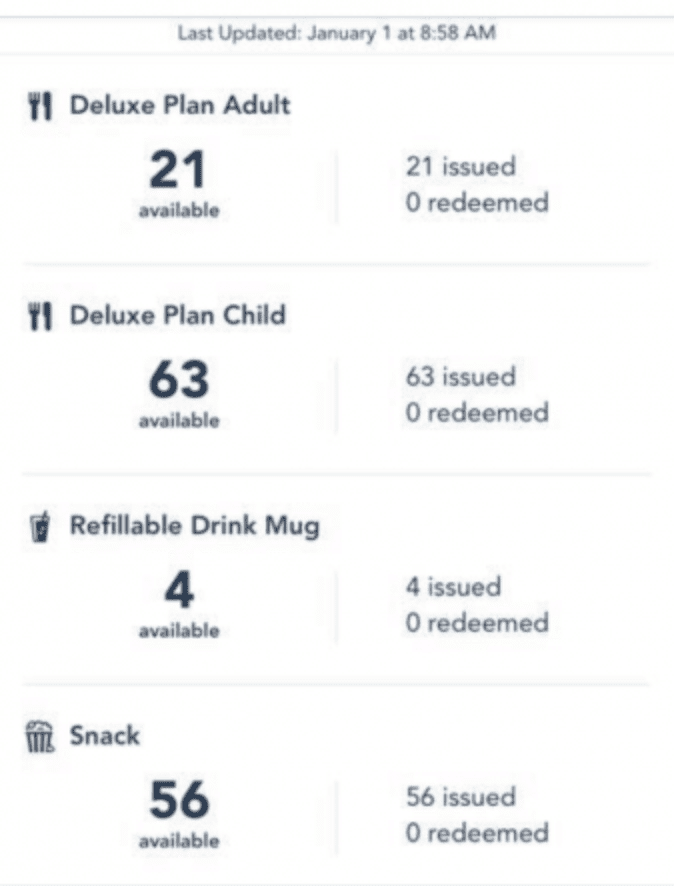Click the Refillable Drink Mug cup icon
The height and width of the screenshot is (886, 674).
tap(40, 528)
